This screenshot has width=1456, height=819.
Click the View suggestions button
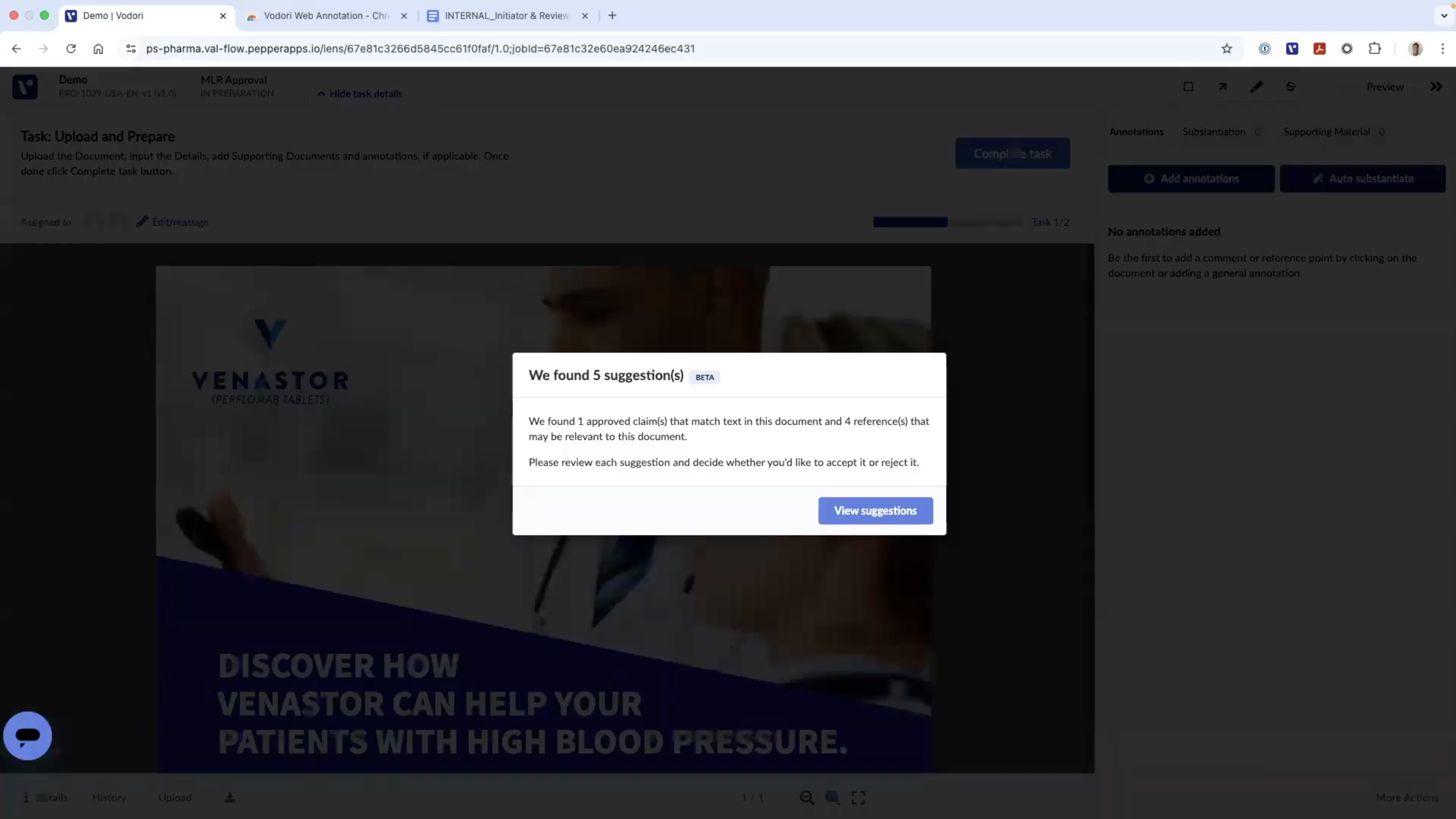875,510
